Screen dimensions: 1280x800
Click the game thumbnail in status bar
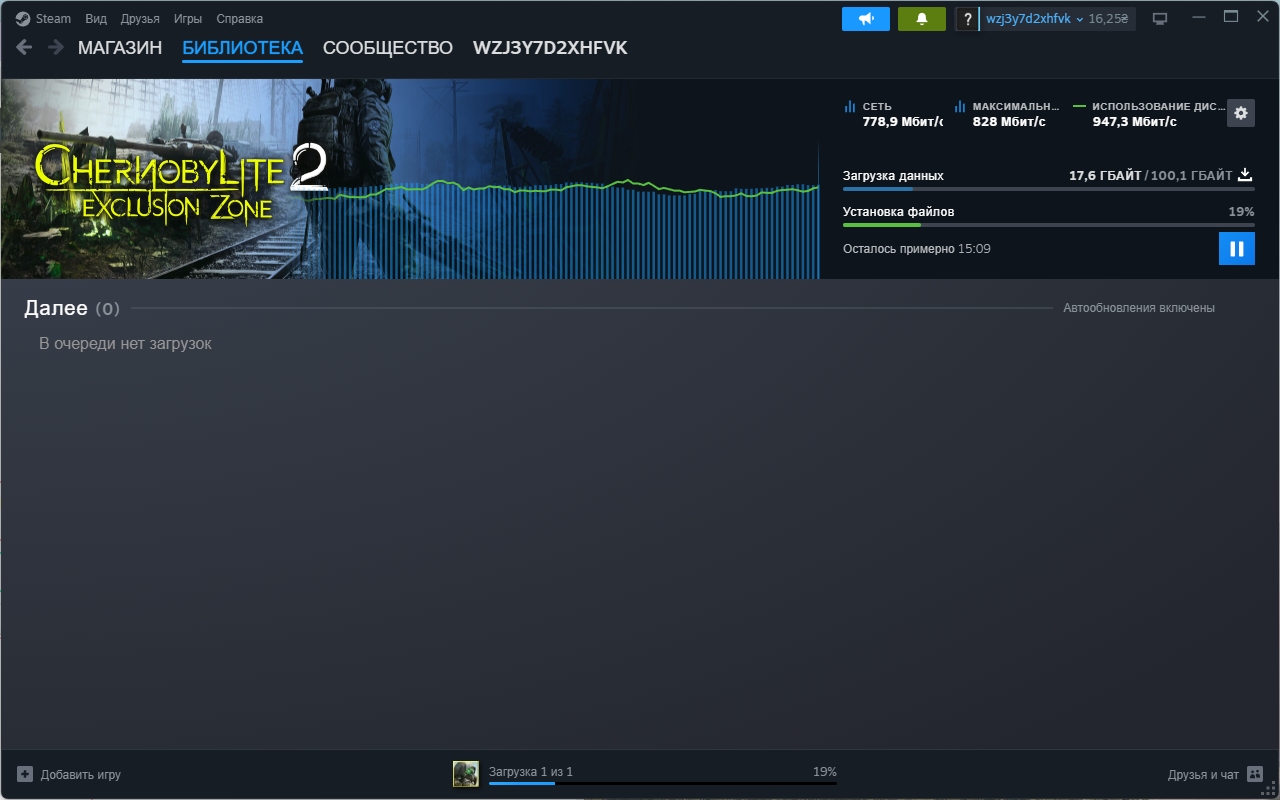click(465, 773)
